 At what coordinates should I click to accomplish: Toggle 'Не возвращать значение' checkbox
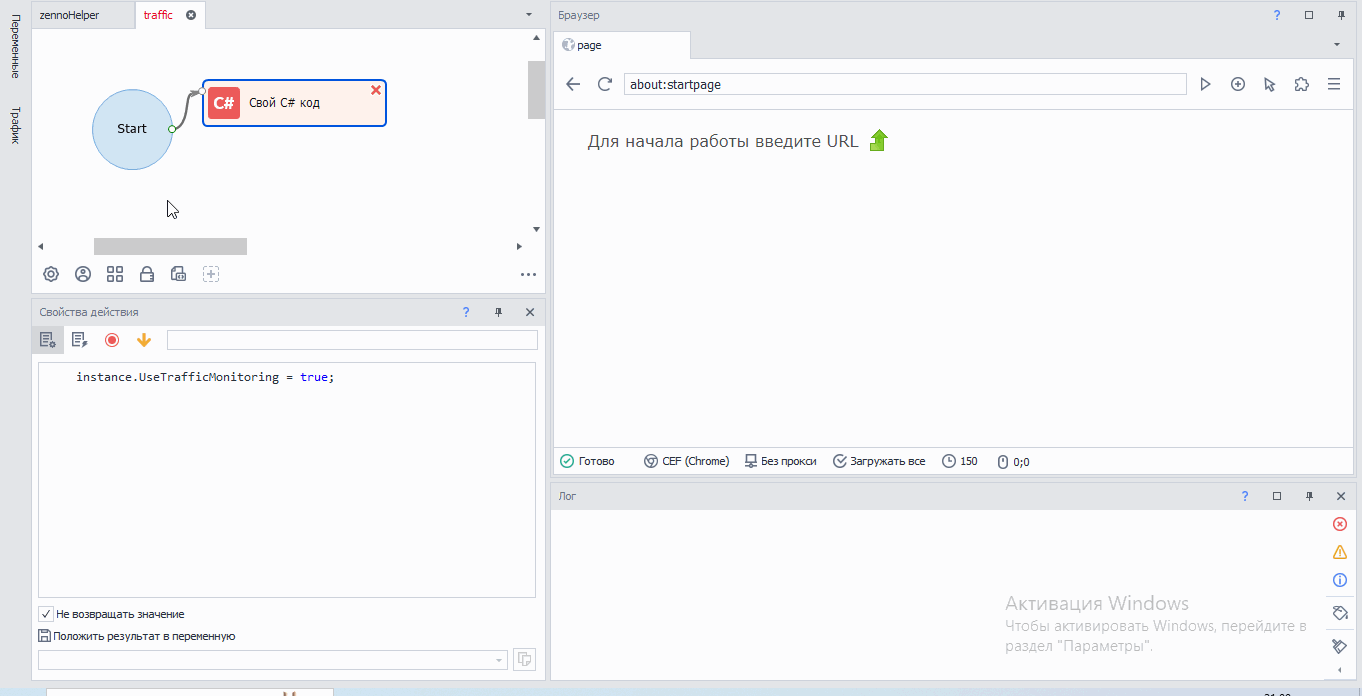46,614
